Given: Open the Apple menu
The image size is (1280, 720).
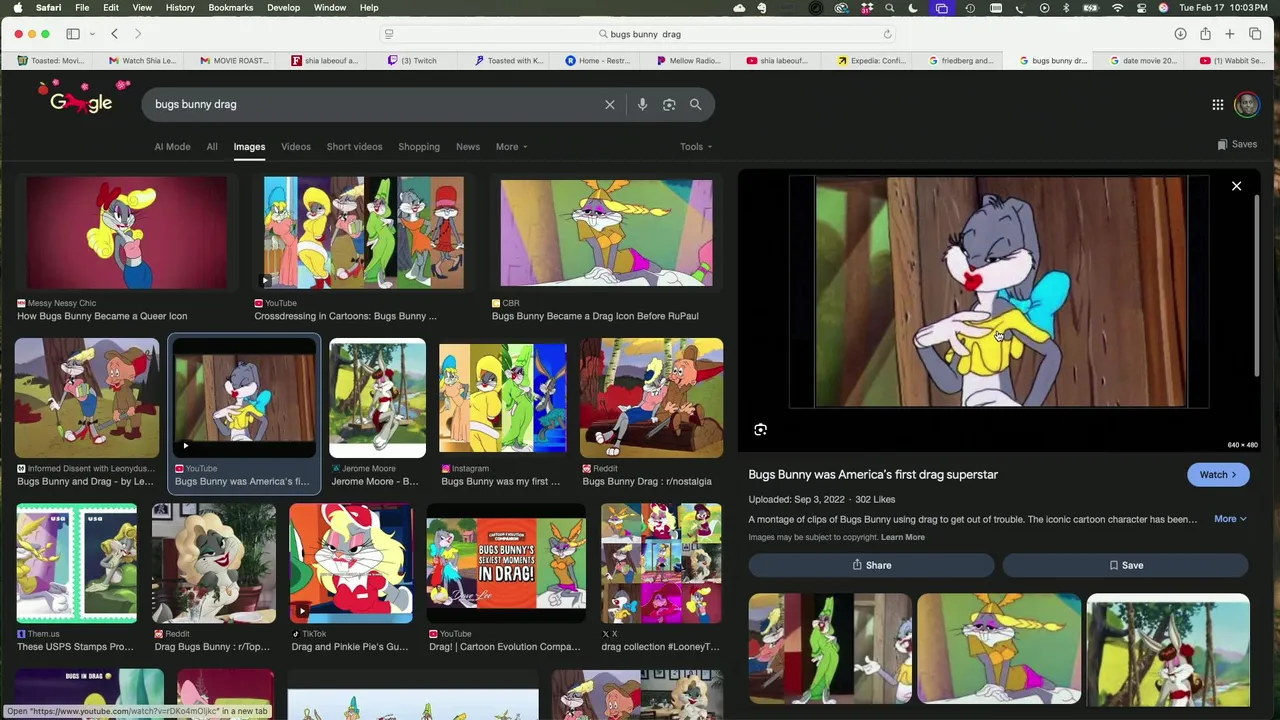Looking at the screenshot, I should pyautogui.click(x=17, y=8).
